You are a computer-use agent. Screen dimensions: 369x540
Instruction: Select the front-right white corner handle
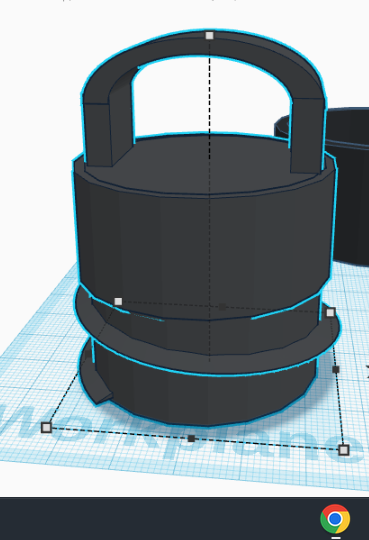pyautogui.click(x=344, y=450)
